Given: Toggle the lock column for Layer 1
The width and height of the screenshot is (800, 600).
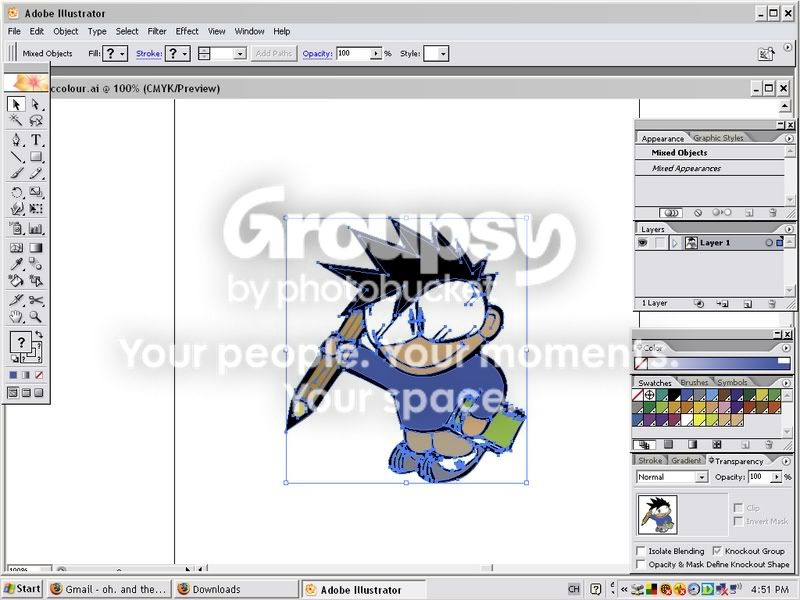Looking at the screenshot, I should click(660, 243).
